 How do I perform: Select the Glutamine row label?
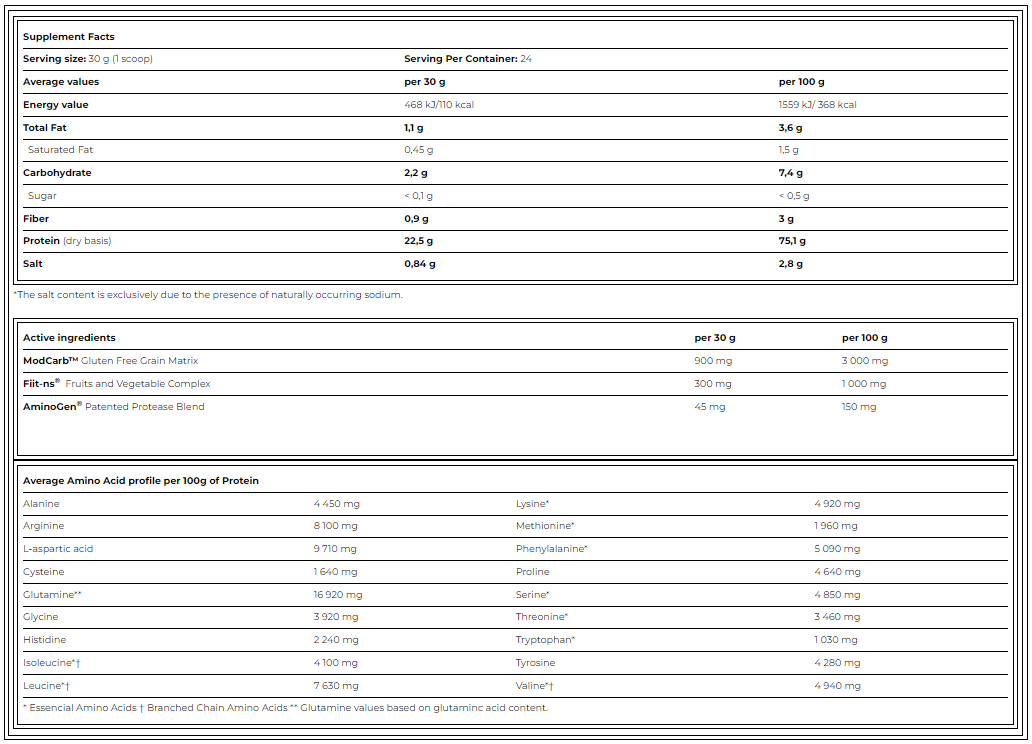[x=52, y=595]
